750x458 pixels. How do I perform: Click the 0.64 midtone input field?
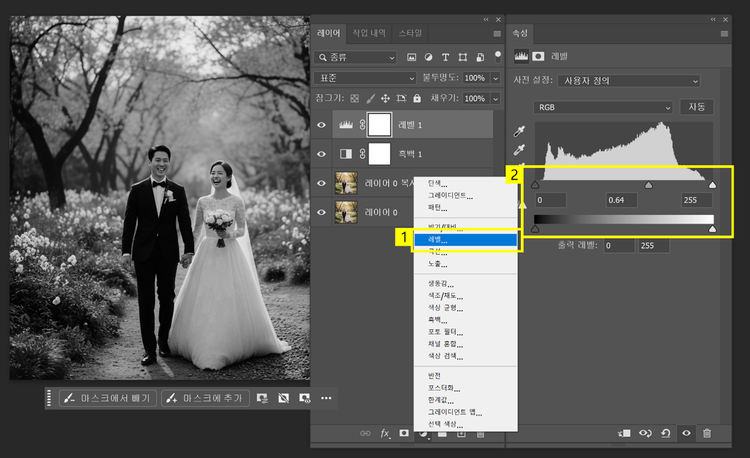[622, 200]
